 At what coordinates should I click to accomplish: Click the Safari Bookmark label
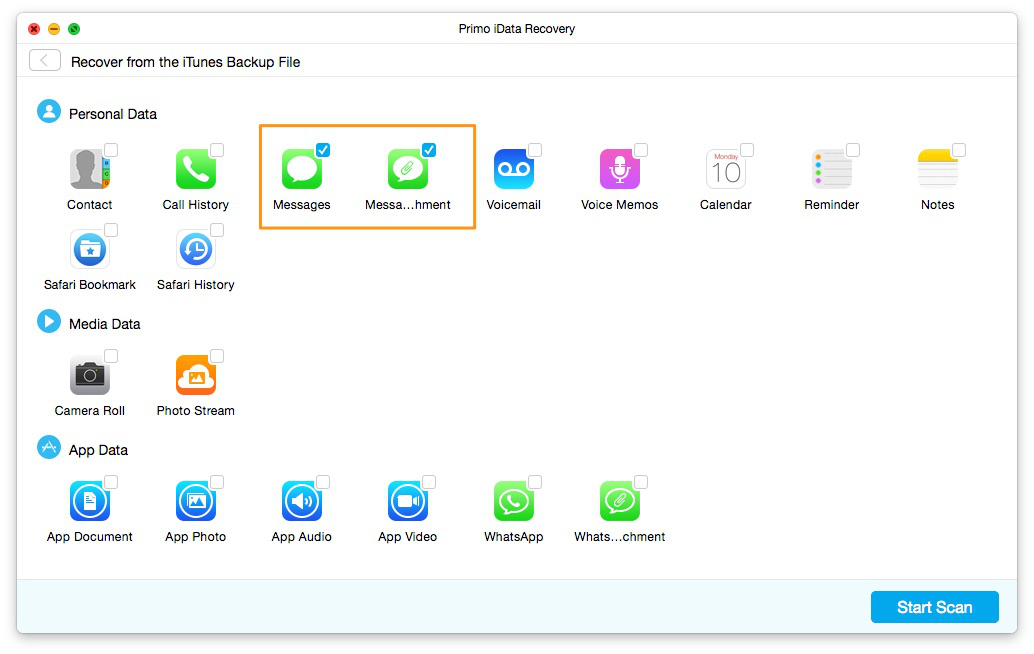coord(90,284)
